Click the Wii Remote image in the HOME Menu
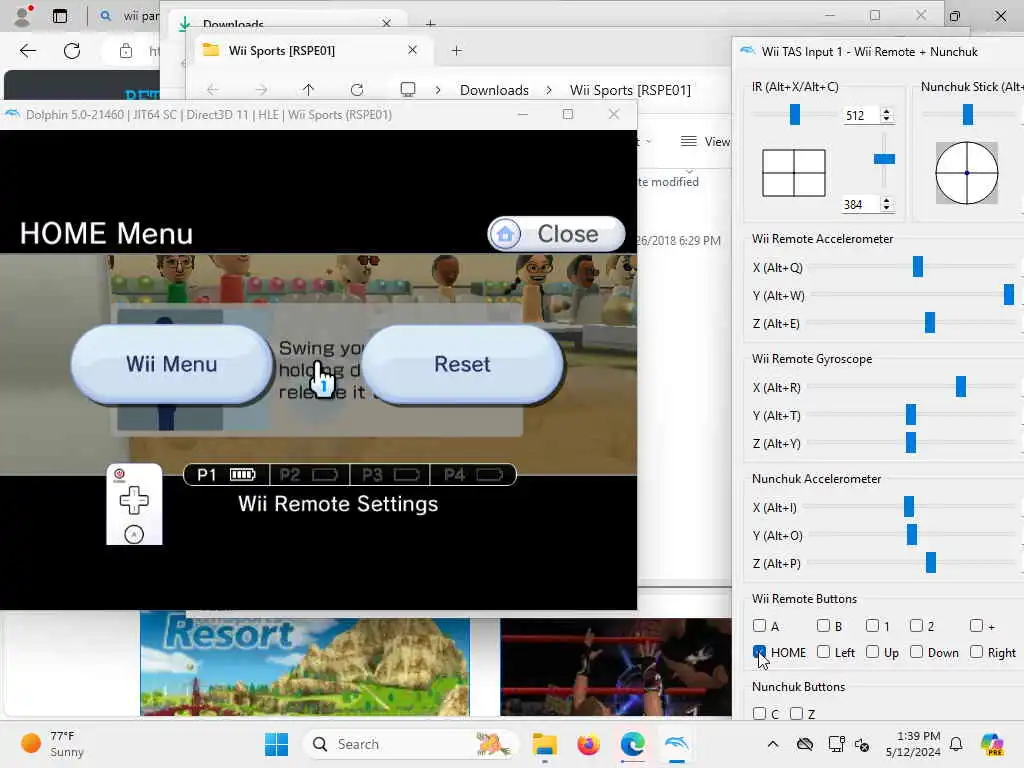Screen dimensions: 1024x768 coord(134,504)
